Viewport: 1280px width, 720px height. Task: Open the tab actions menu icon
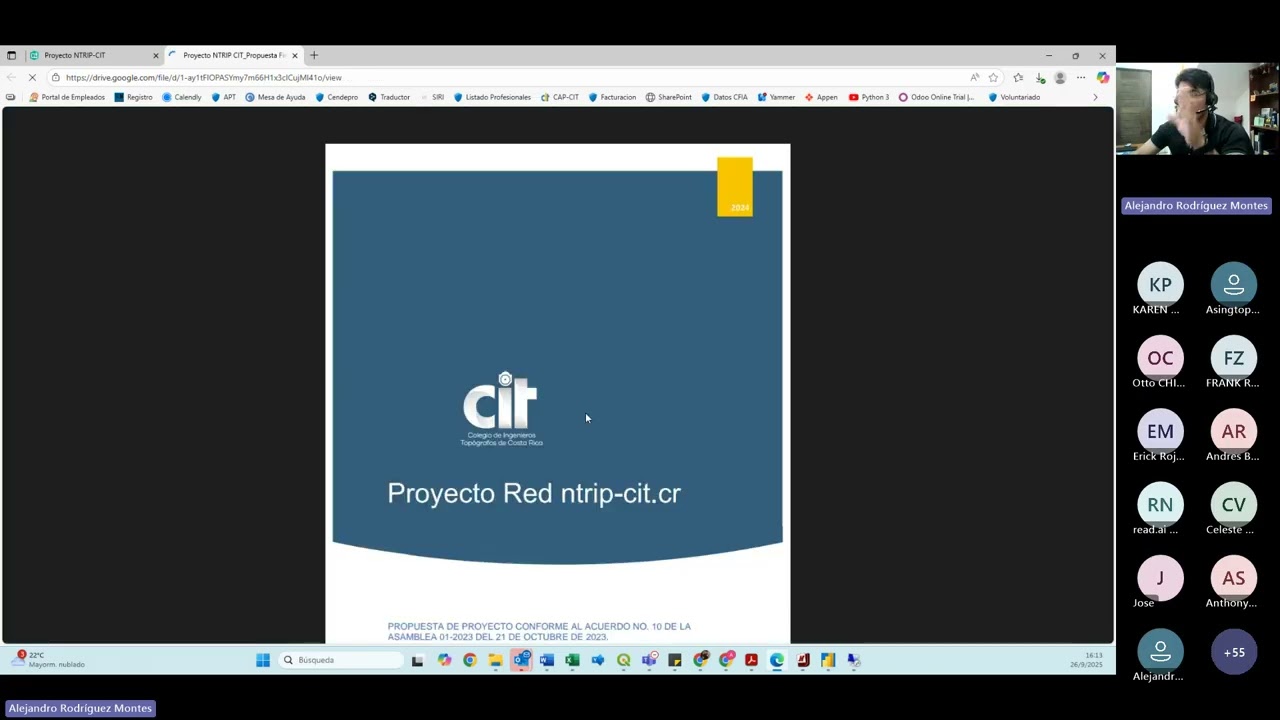(11, 55)
